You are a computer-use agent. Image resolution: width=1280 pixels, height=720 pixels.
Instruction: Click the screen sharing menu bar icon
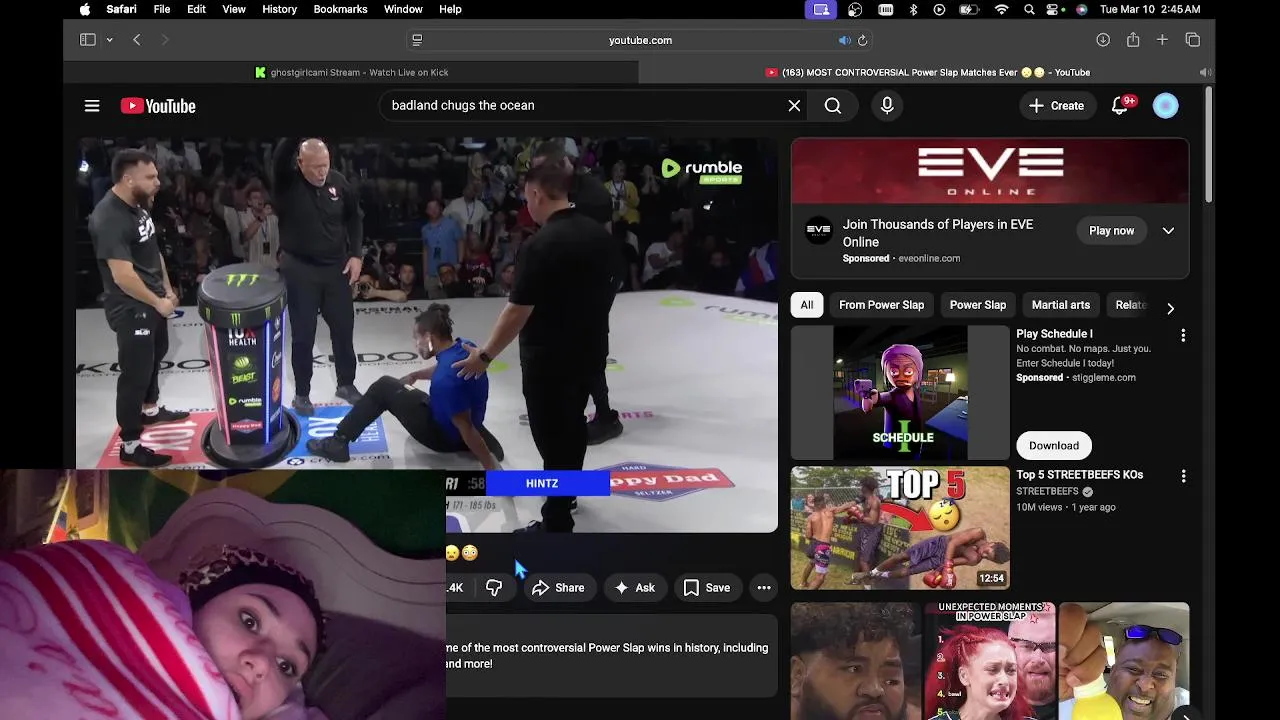tap(821, 9)
